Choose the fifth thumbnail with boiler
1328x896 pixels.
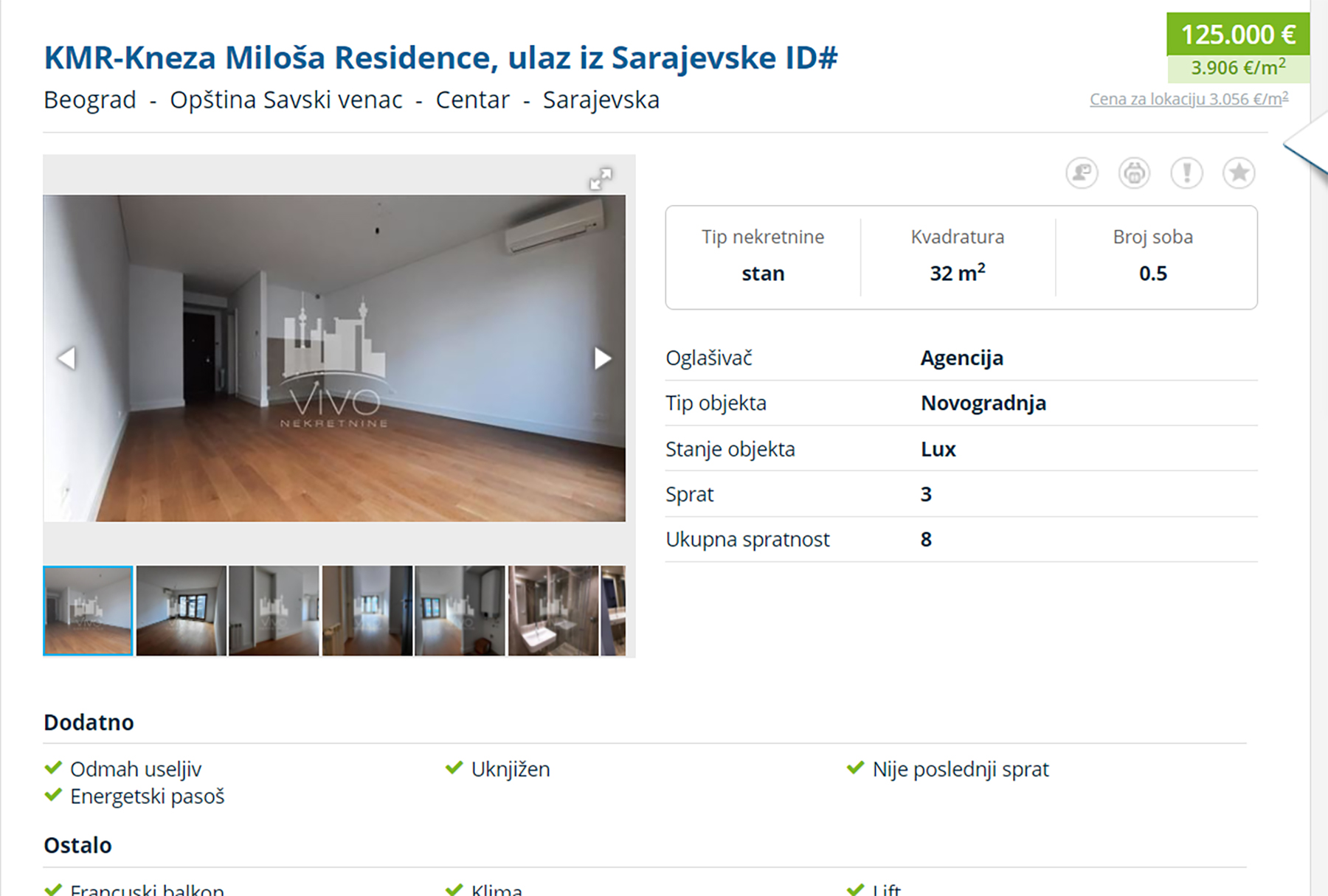pos(460,611)
